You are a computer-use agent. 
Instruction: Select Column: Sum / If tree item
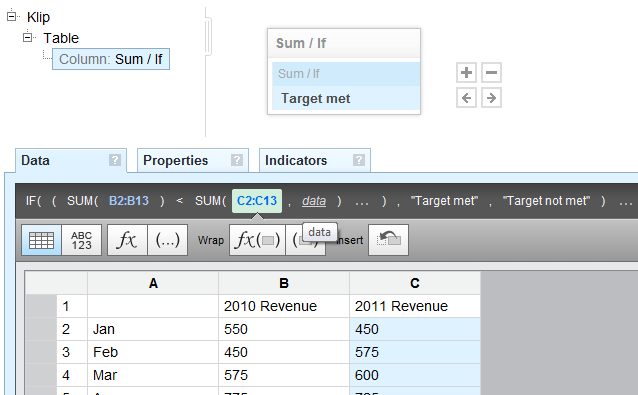pos(111,59)
